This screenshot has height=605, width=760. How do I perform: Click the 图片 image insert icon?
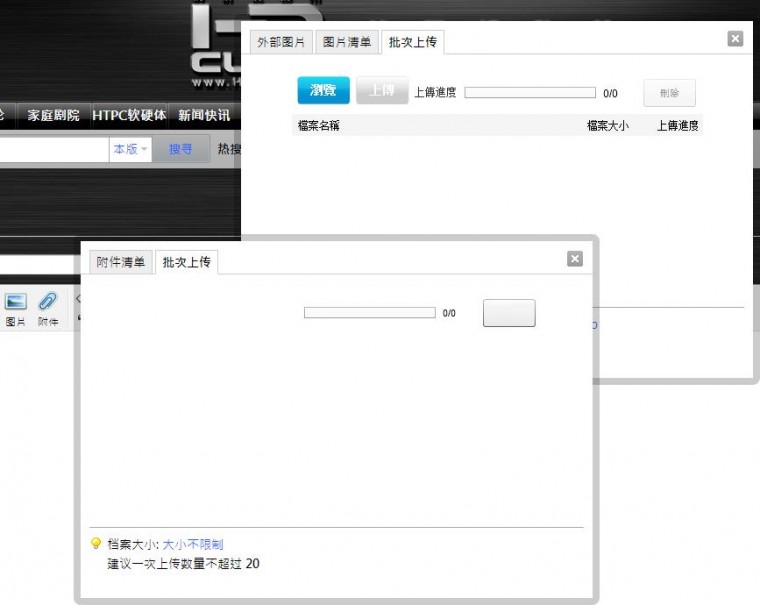[16, 308]
